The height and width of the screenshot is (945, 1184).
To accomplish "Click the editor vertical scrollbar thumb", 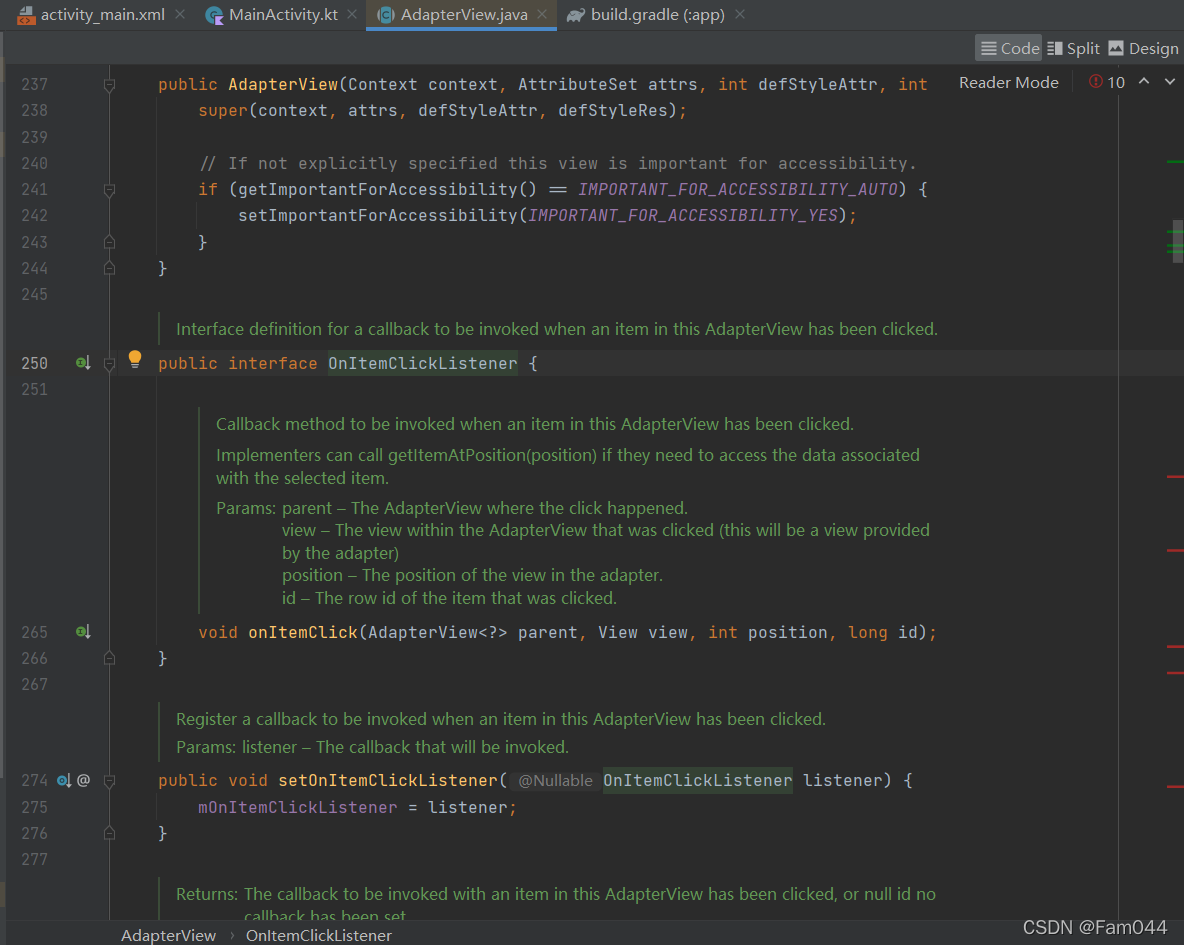I will pyautogui.click(x=1177, y=241).
